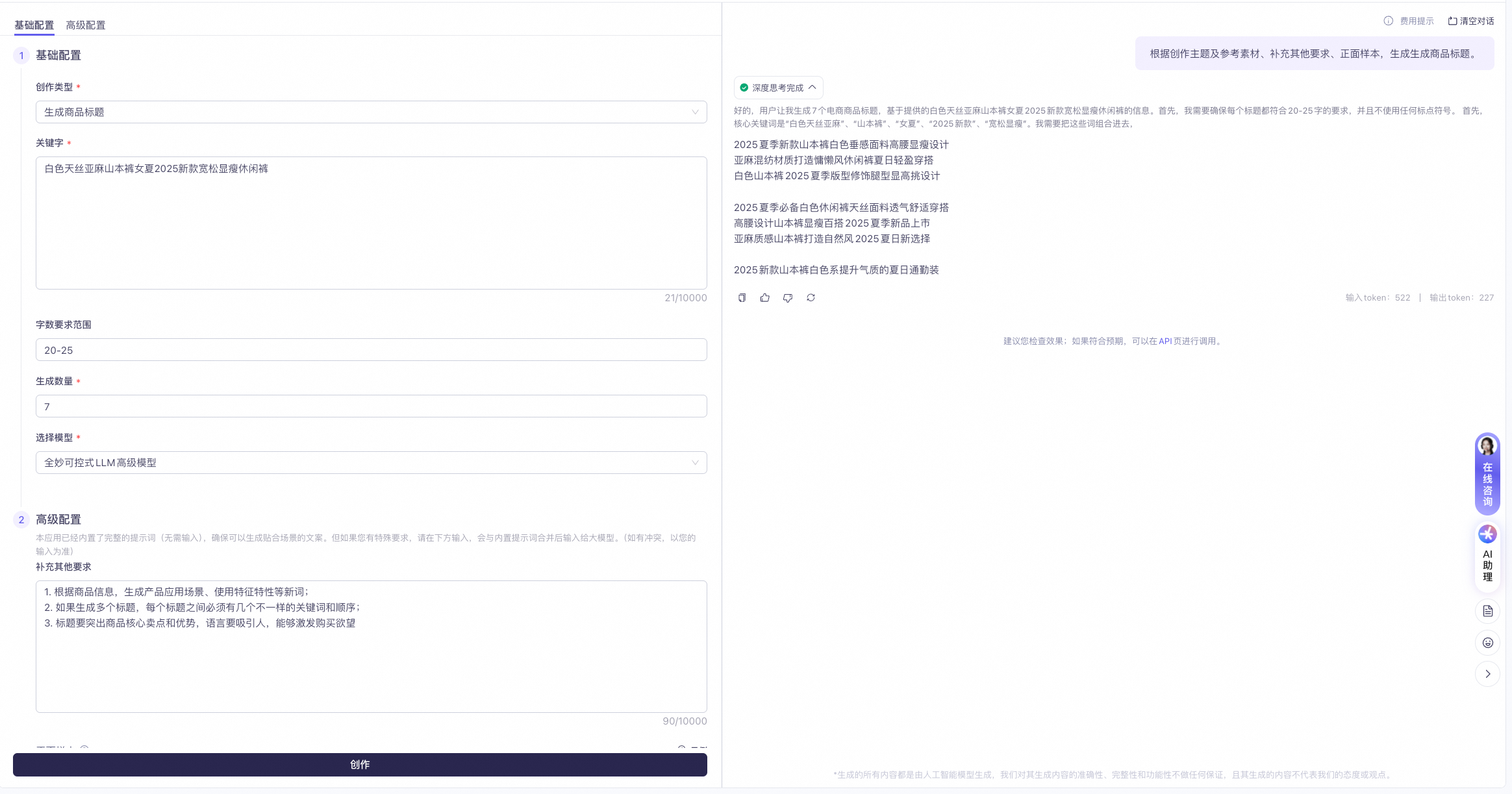Click title 亚麻质感山本裤打造自然风

831,239
